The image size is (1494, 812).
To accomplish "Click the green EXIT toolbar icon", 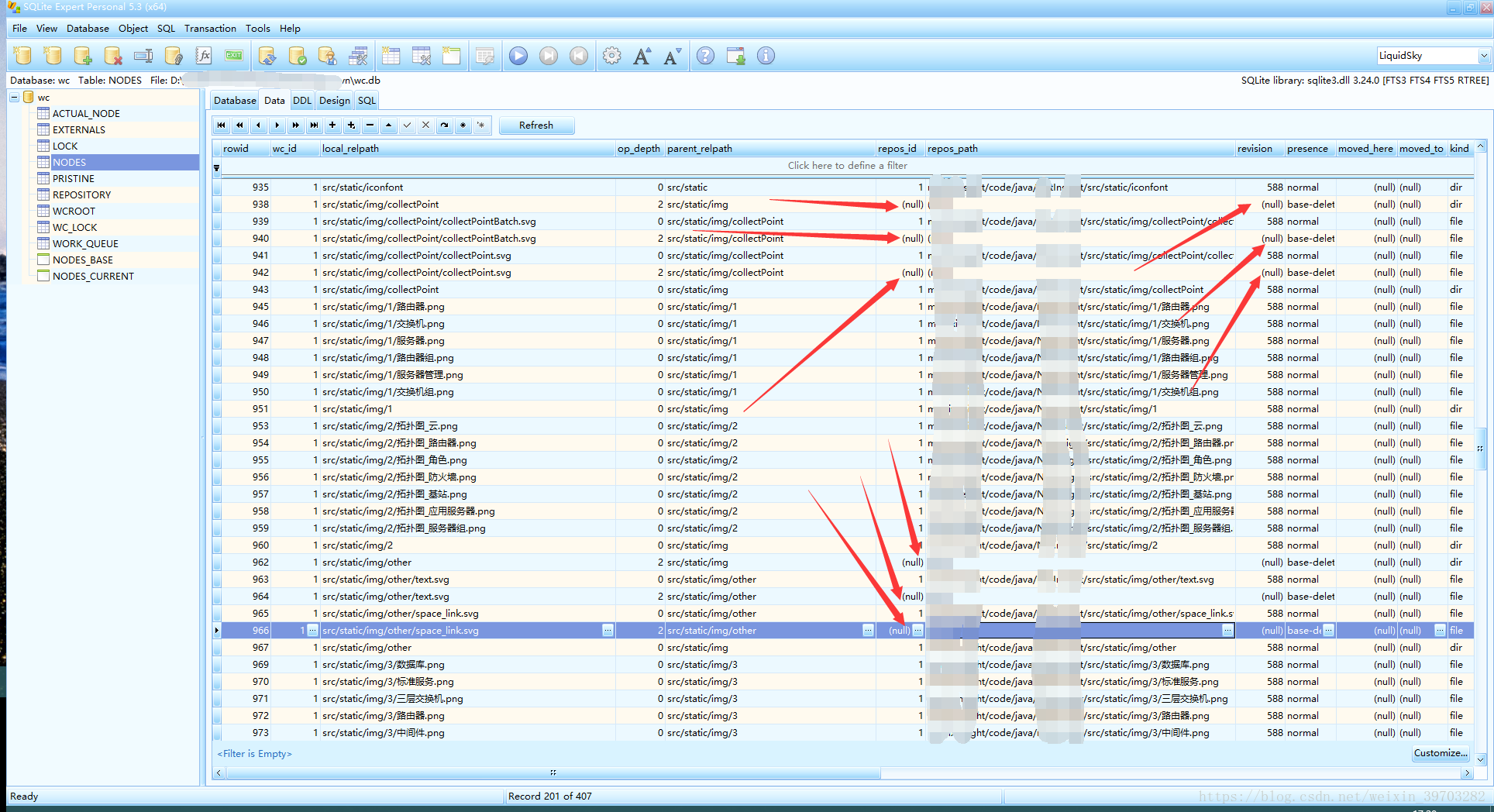I will click(233, 56).
